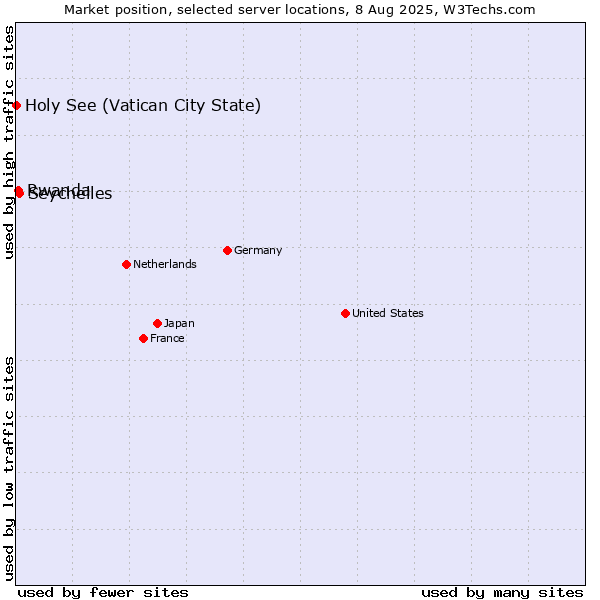Click the France red diamond marker
600x600 pixels.
143,339
